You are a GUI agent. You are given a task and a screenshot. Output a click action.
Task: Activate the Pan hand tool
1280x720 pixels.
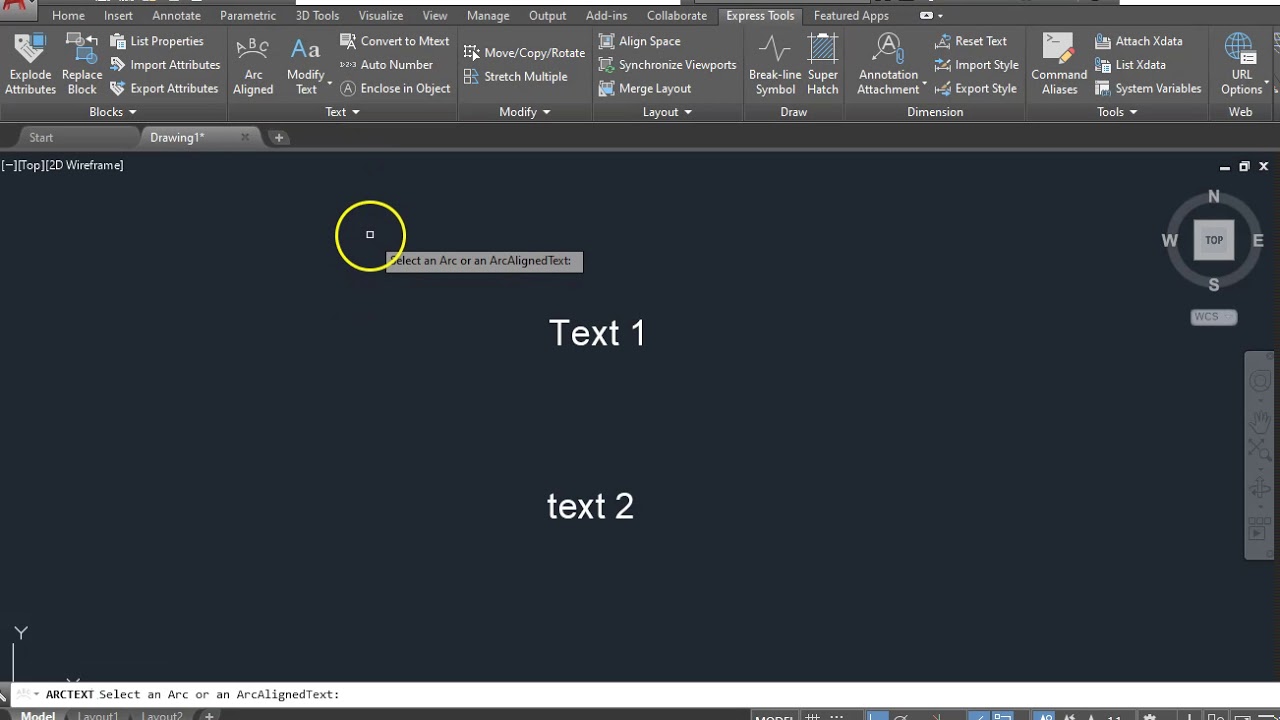[1259, 420]
